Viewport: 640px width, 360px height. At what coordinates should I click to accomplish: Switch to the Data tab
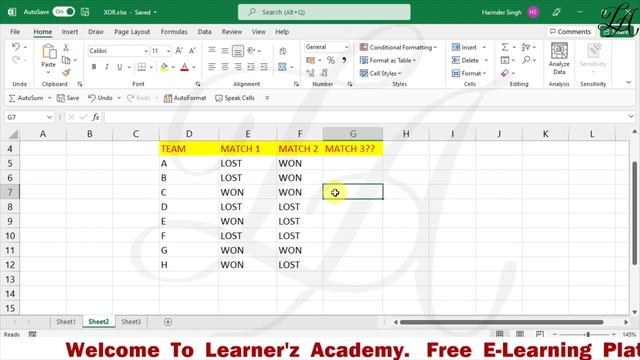click(x=204, y=31)
